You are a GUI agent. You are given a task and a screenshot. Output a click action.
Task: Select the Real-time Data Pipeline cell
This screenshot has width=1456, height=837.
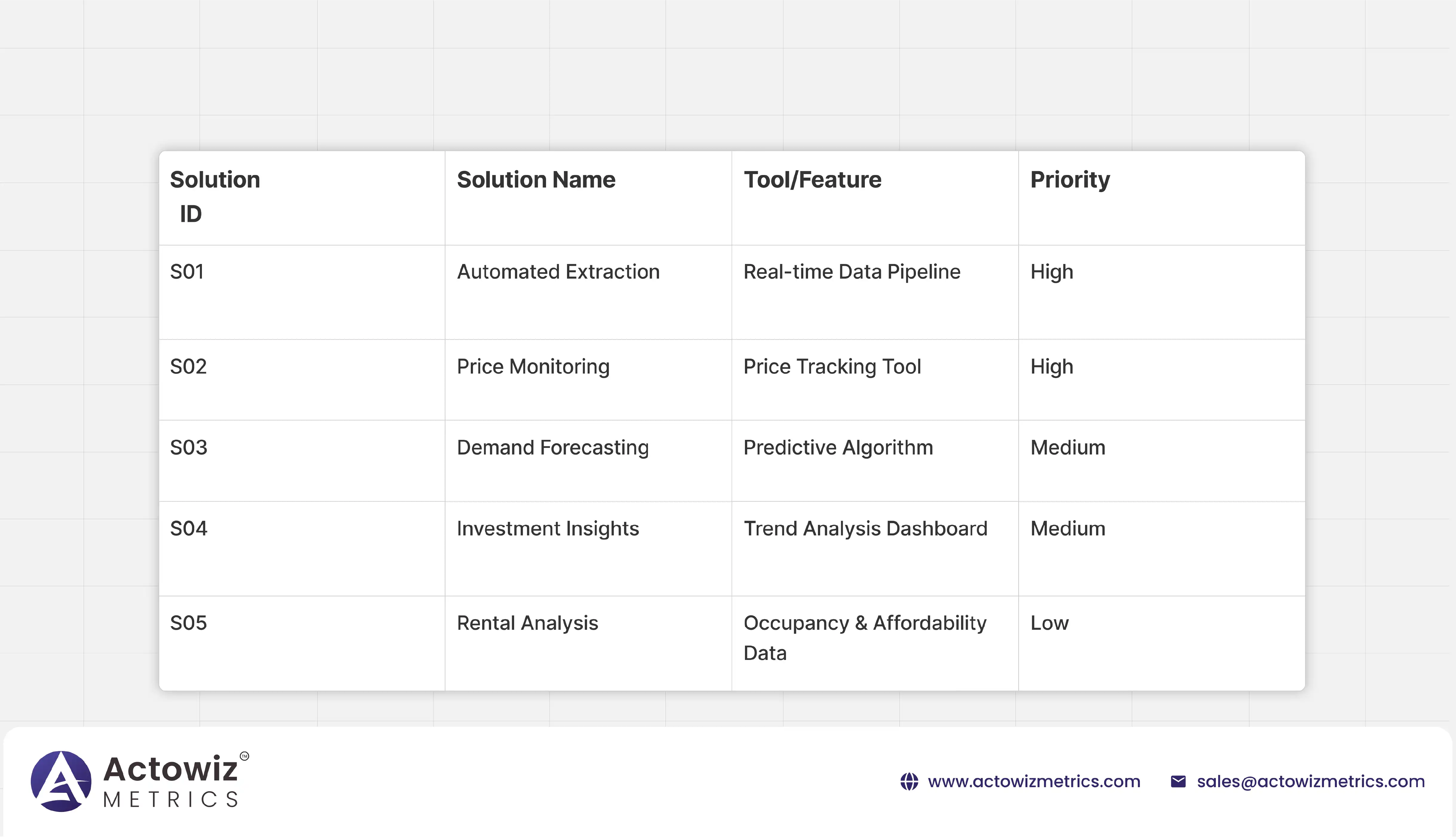coord(851,271)
